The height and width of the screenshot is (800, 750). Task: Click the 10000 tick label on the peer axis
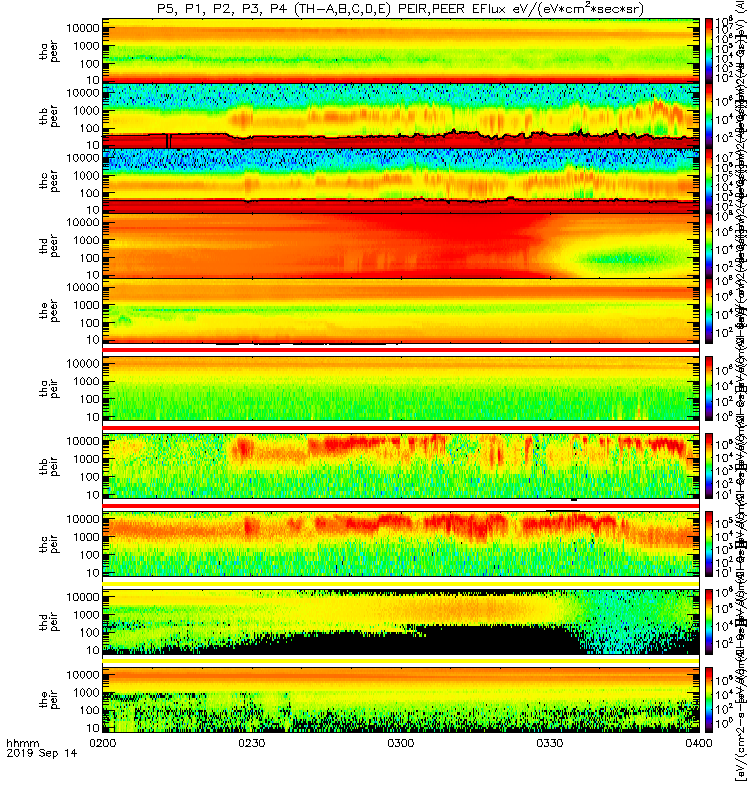(x=83, y=287)
